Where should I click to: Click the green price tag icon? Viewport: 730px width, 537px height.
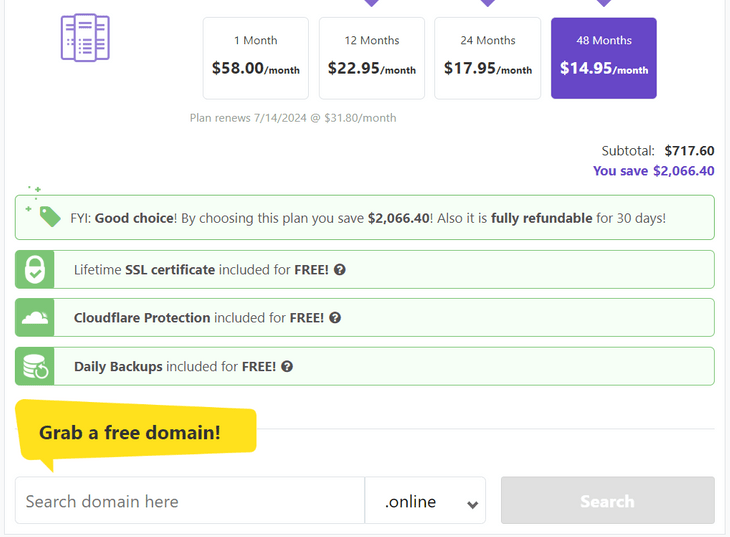tap(48, 216)
